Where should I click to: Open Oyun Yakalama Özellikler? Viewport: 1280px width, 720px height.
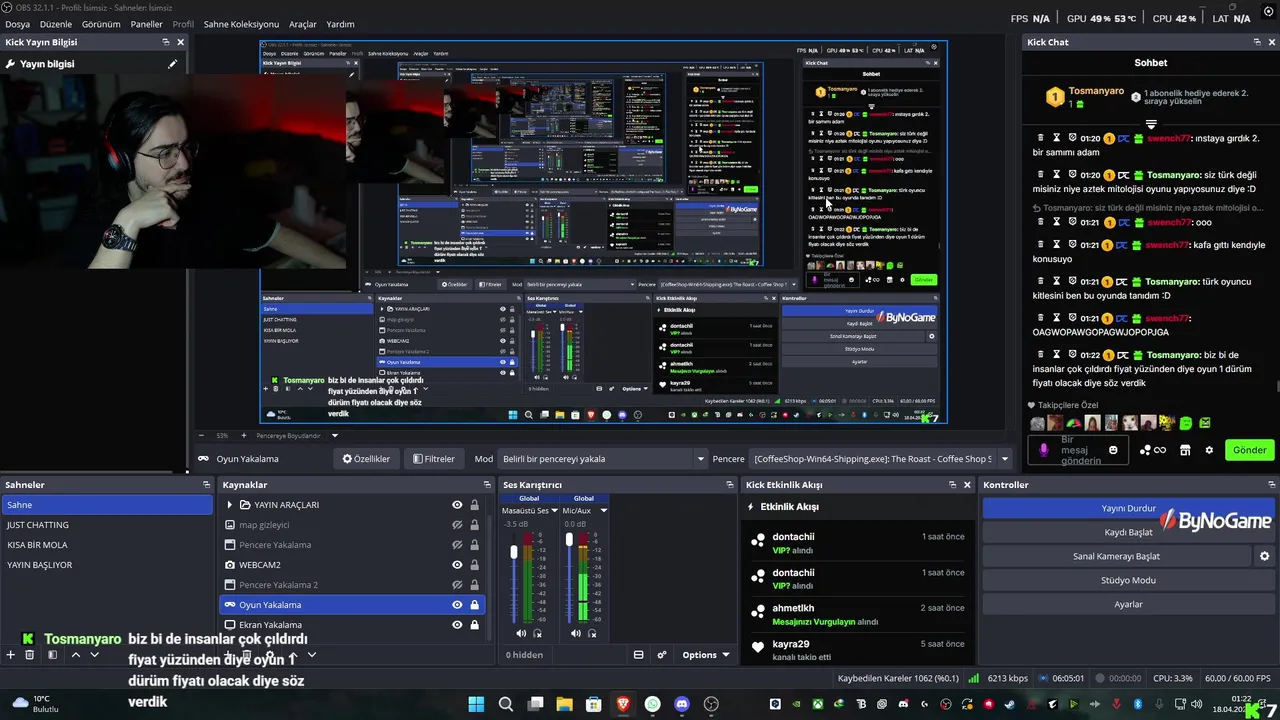pos(366,459)
